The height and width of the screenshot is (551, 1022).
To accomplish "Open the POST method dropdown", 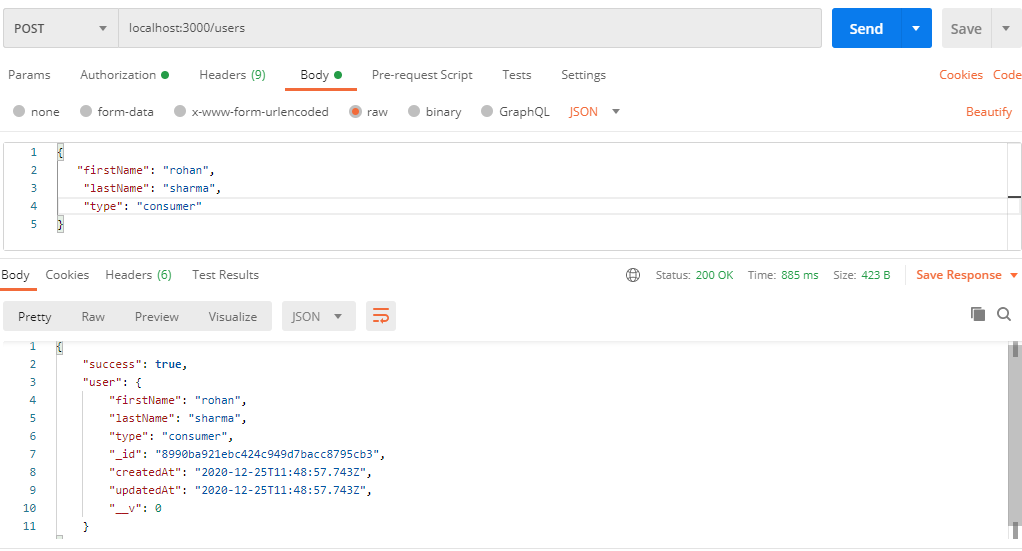I will (61, 29).
